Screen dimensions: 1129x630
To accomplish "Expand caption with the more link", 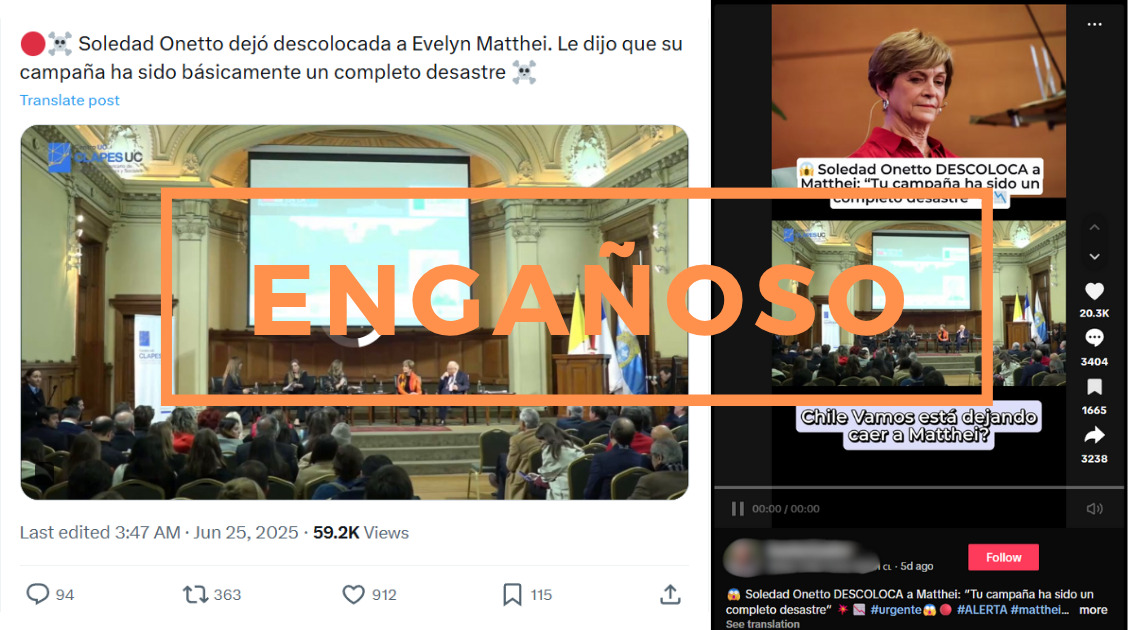I will pyautogui.click(x=1093, y=610).
